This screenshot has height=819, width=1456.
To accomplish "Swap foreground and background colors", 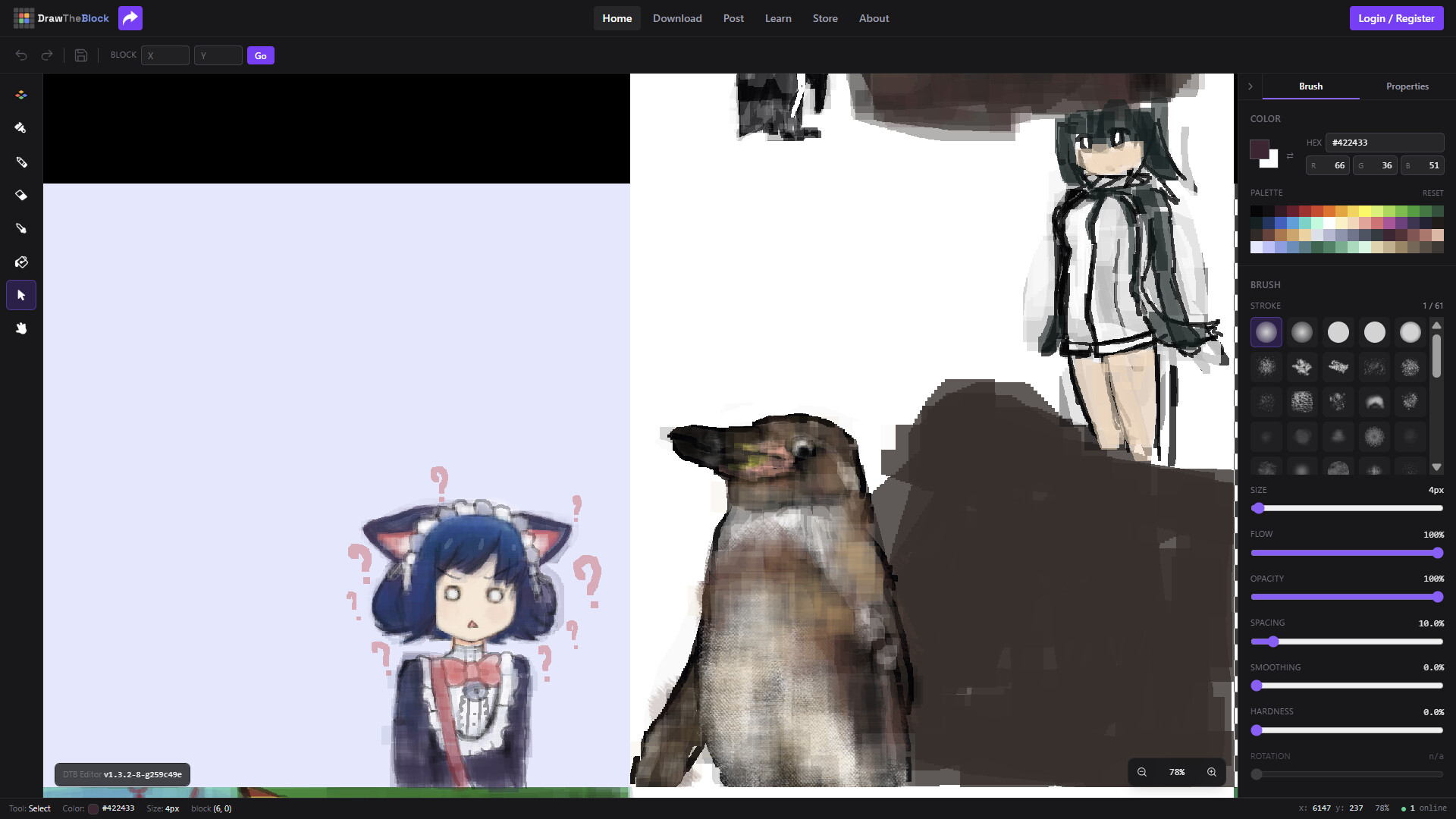I will [1290, 155].
